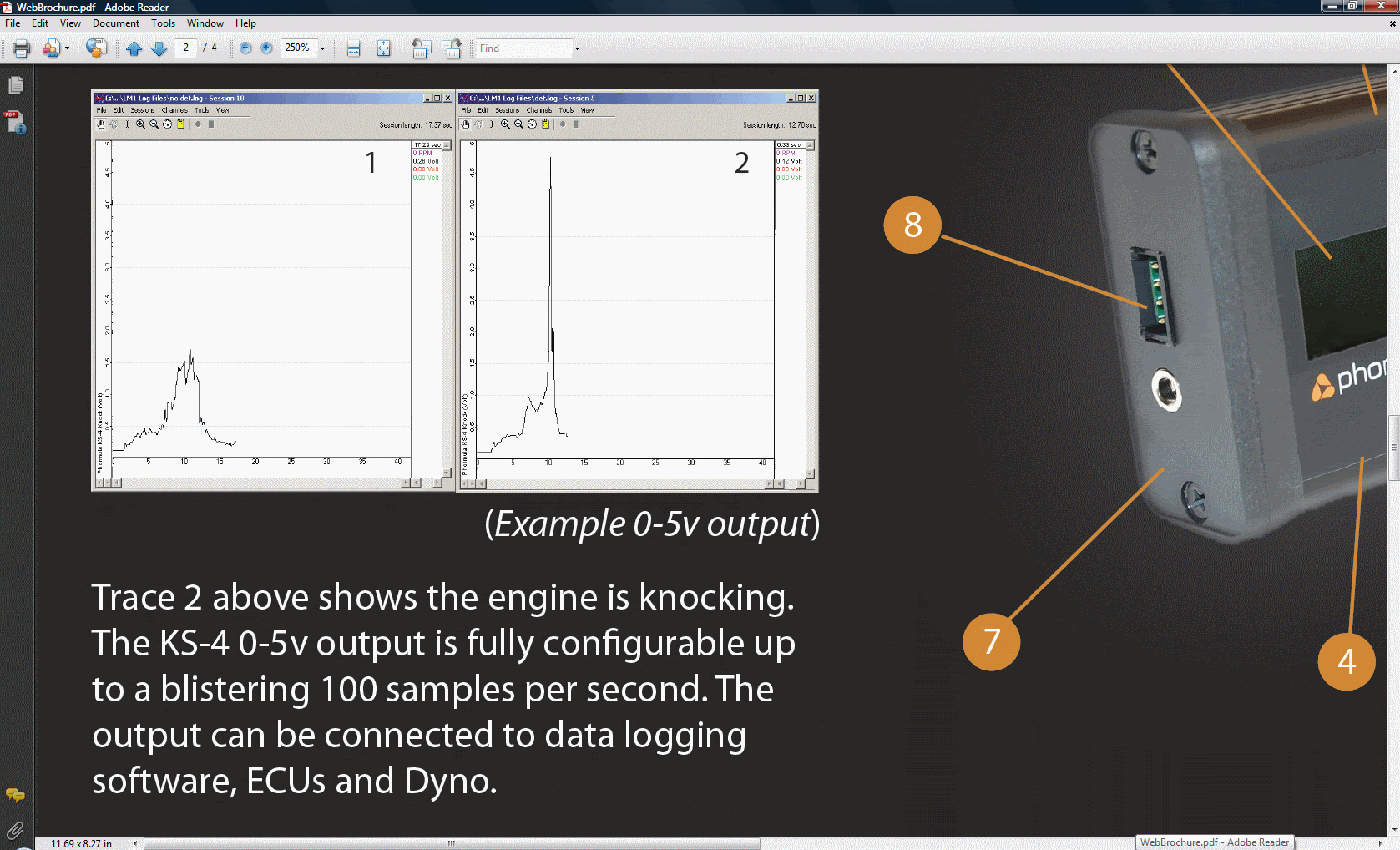Minimize the Adobe Reader window

click(x=1332, y=6)
